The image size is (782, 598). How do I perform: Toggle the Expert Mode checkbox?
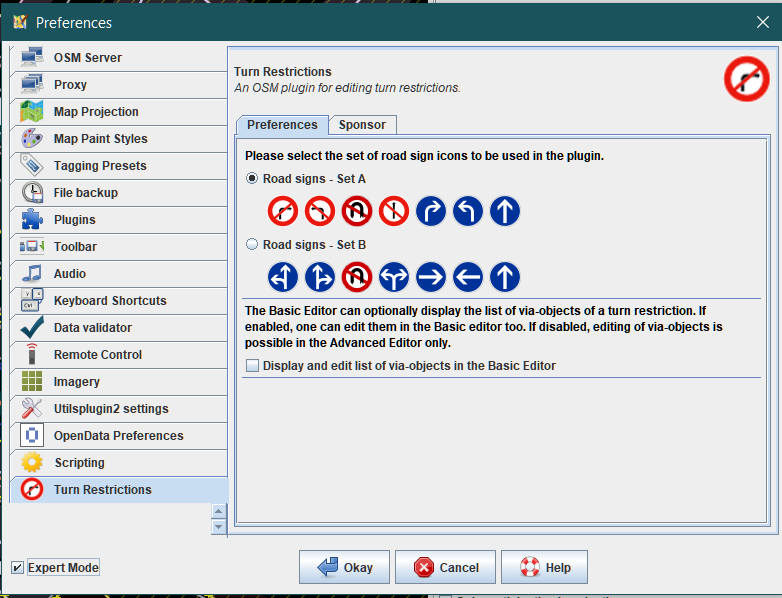(x=17, y=568)
